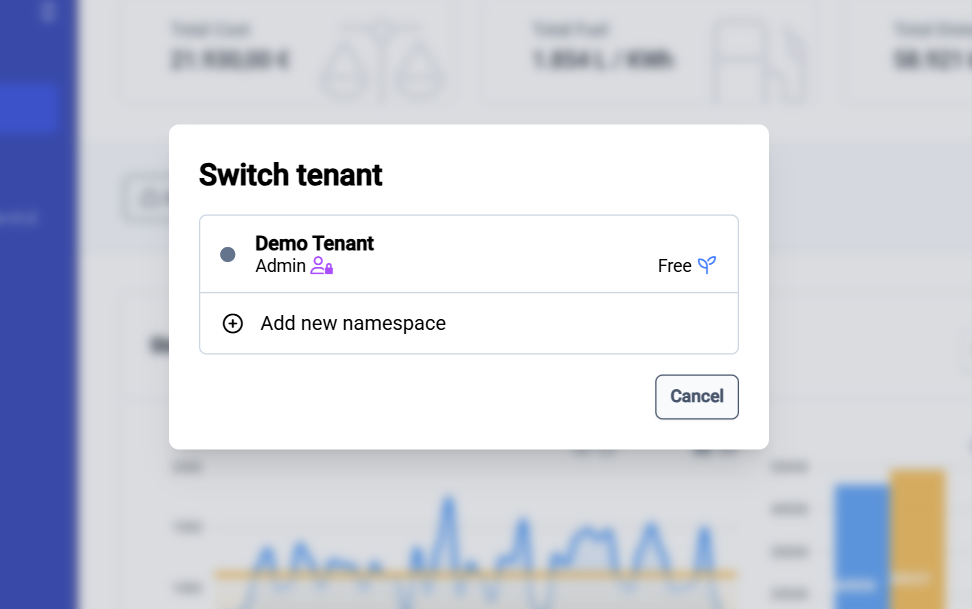Screen dimensions: 972x609
Task: Click the blue bar in the bar chart
Action: [x=861, y=545]
